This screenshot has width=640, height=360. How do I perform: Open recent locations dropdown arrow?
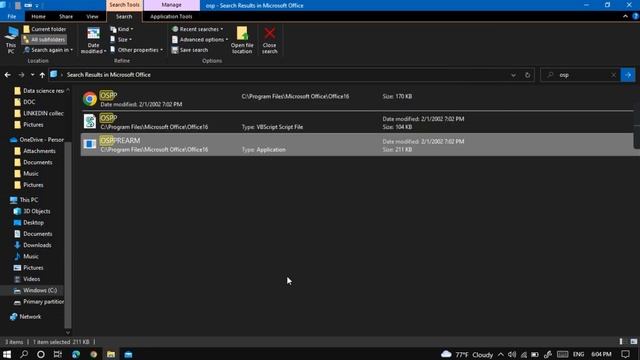click(33, 75)
